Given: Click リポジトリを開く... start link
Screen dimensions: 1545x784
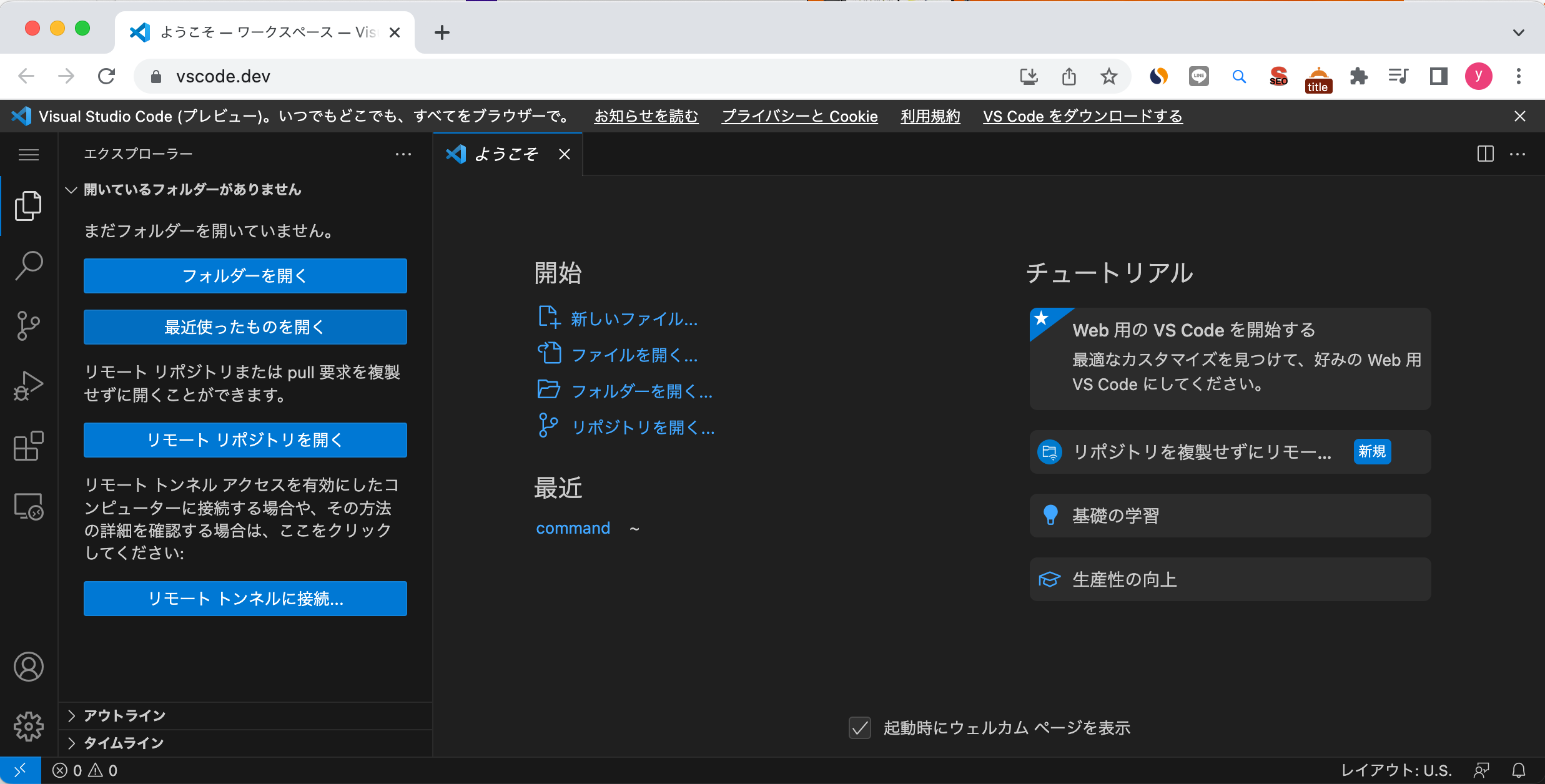Looking at the screenshot, I should pyautogui.click(x=626, y=427).
